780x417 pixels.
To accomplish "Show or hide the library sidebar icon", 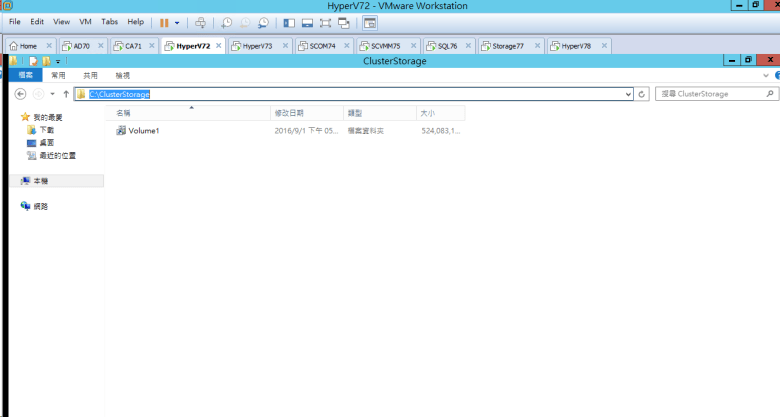I will pyautogui.click(x=289, y=22).
